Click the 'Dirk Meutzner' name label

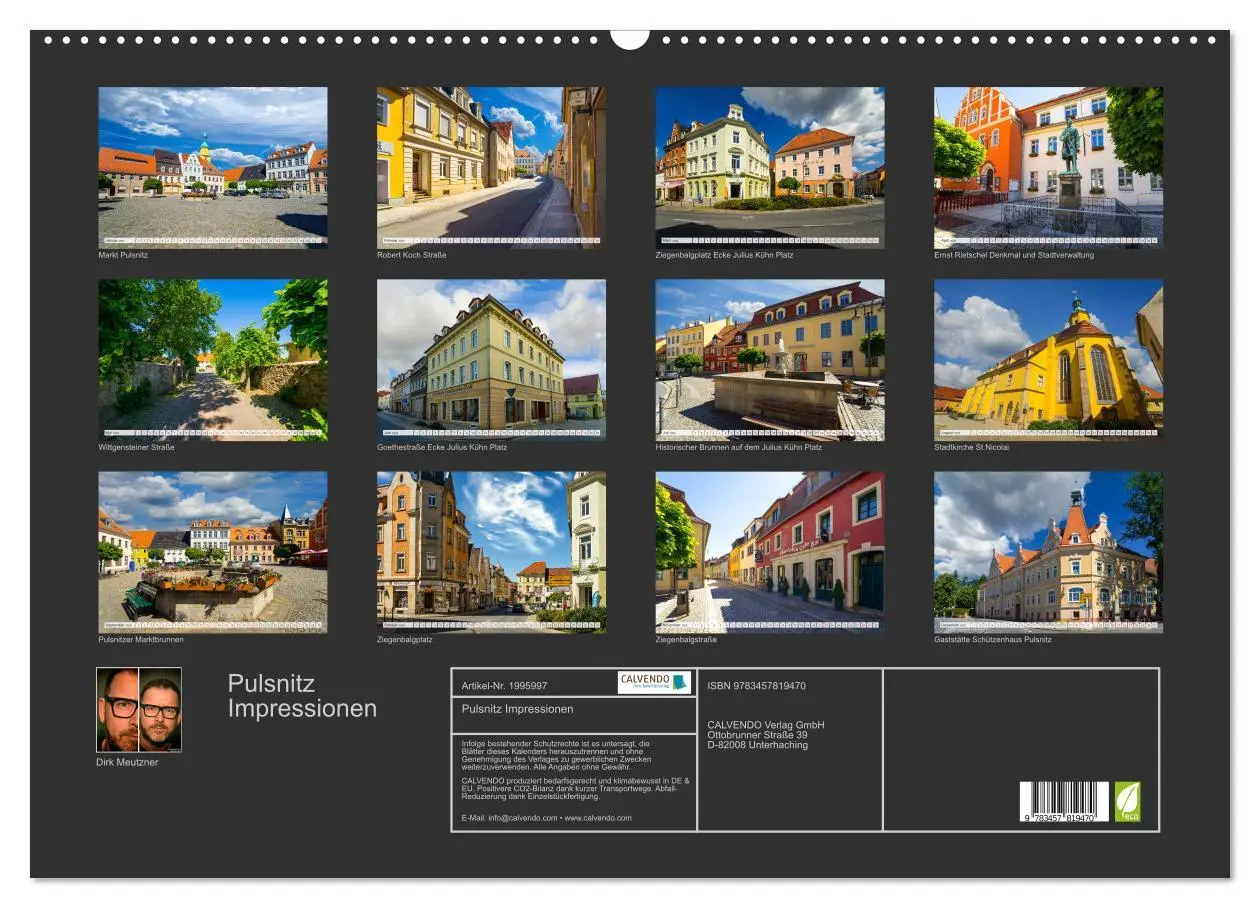127,762
